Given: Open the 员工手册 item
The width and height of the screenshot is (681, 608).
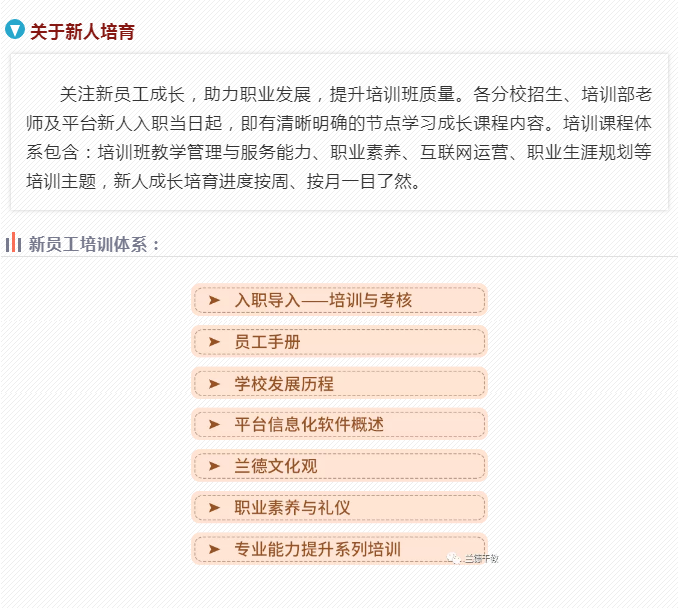Looking at the screenshot, I should [x=267, y=341].
